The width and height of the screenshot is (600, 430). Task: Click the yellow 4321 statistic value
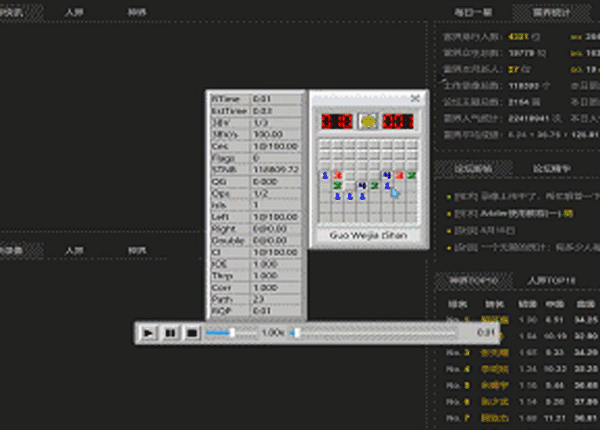(518, 37)
